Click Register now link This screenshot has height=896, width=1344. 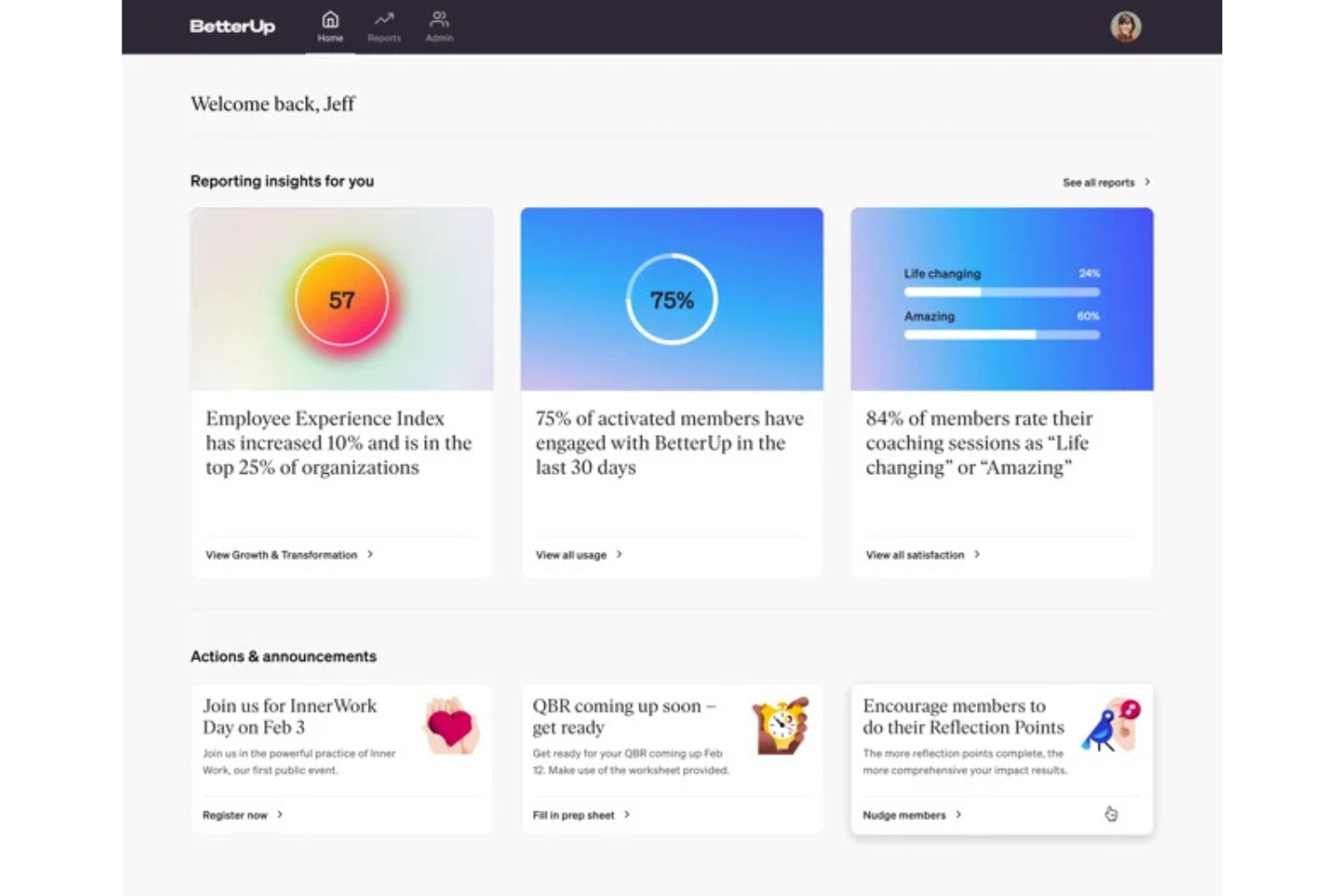click(235, 815)
